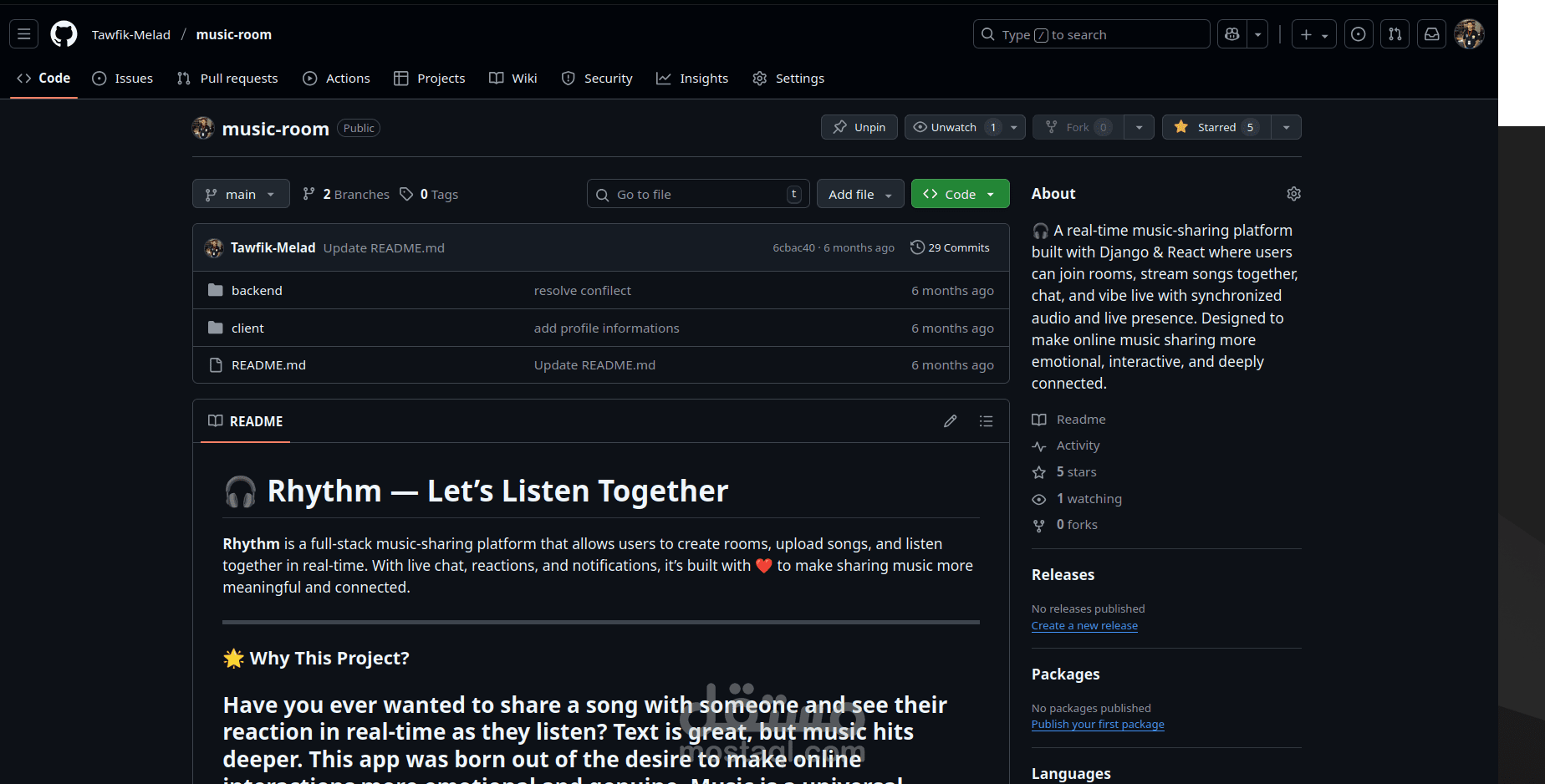Click the music-room repository title

(275, 129)
